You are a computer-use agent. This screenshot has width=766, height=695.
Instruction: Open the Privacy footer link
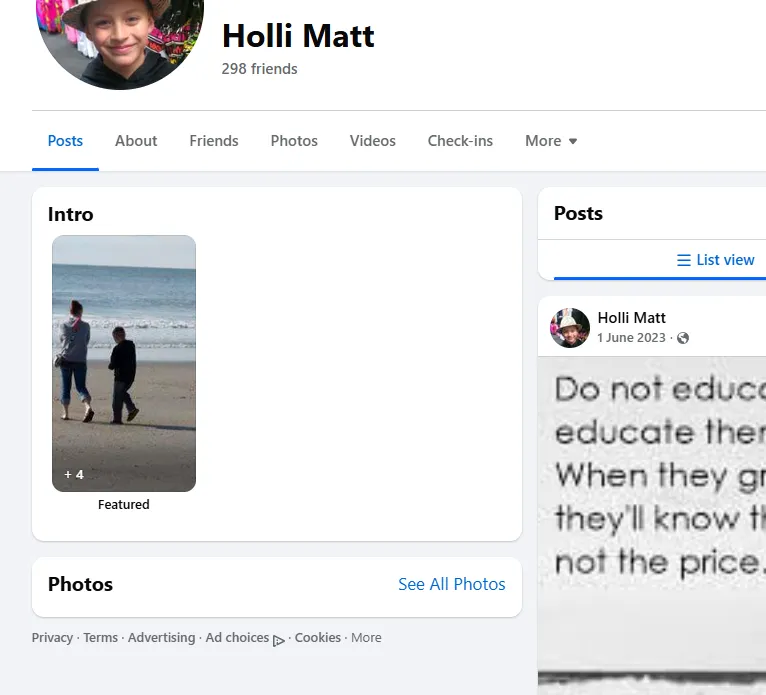click(x=52, y=637)
